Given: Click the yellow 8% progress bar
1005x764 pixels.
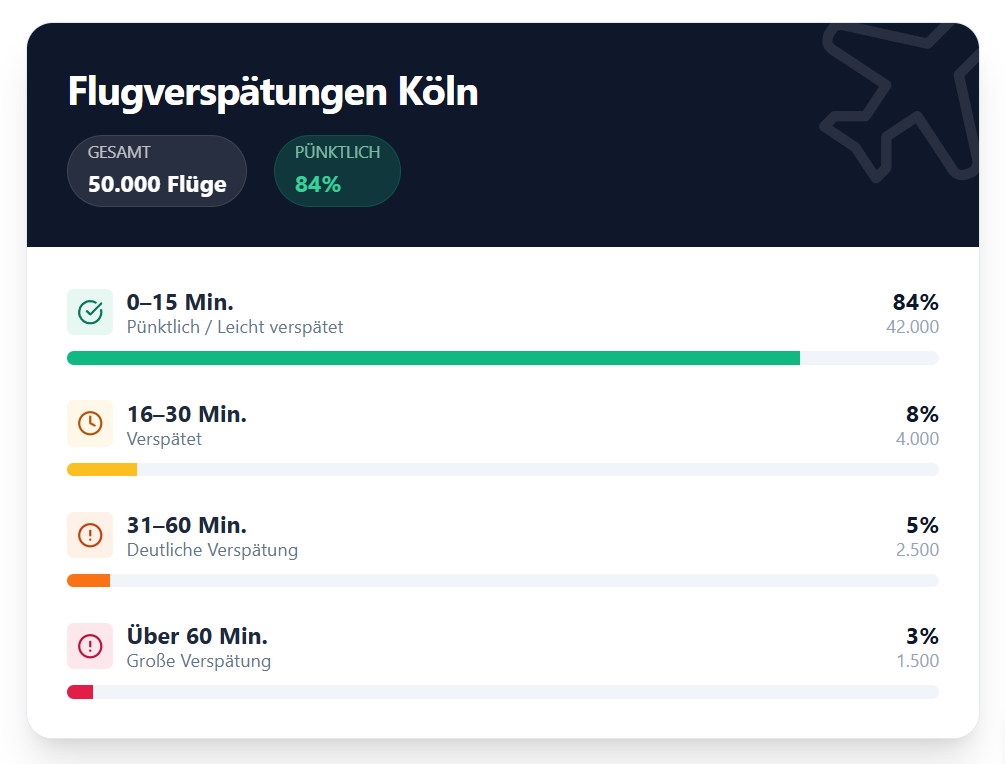Looking at the screenshot, I should pos(102,469).
